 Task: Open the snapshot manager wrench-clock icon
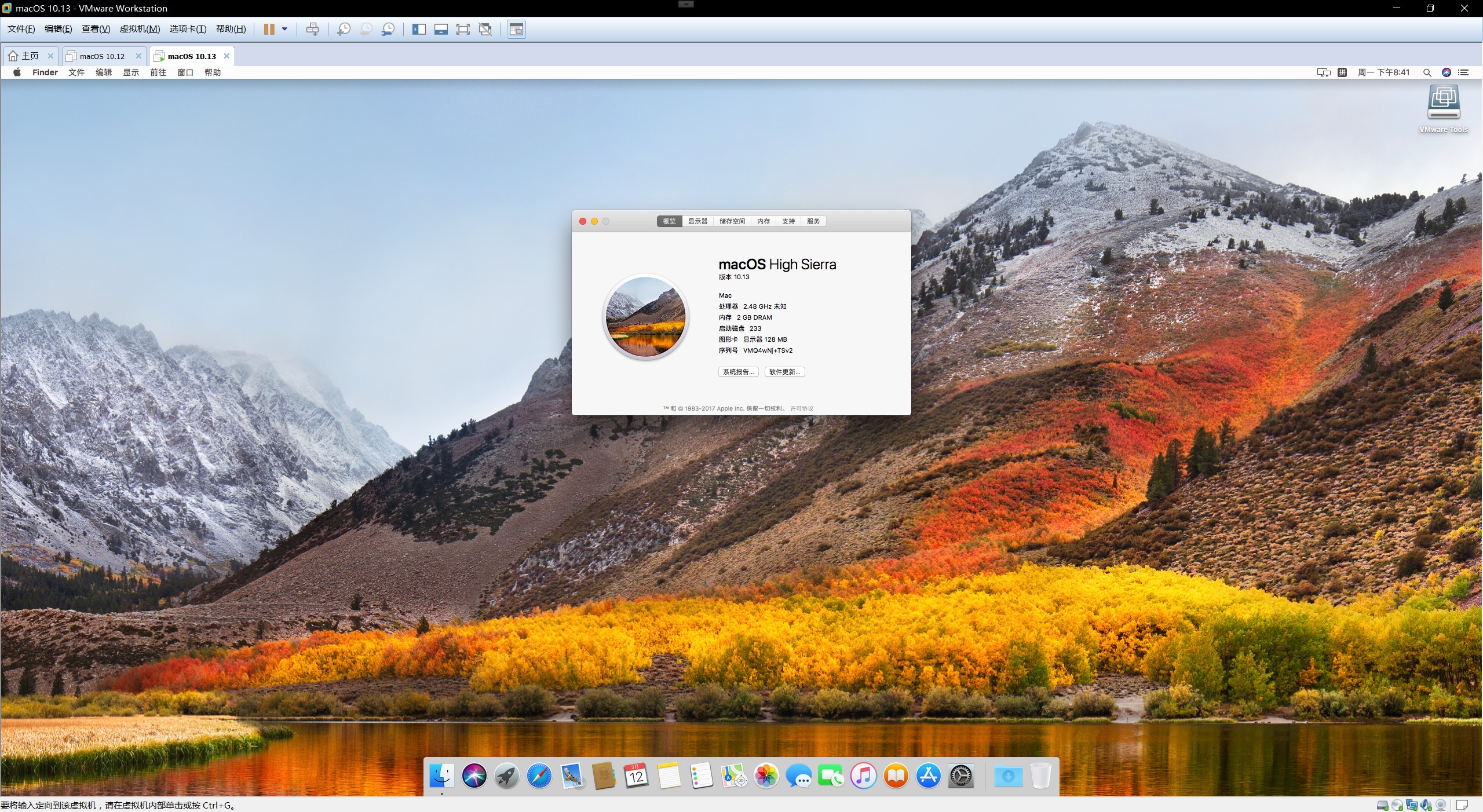pos(388,29)
